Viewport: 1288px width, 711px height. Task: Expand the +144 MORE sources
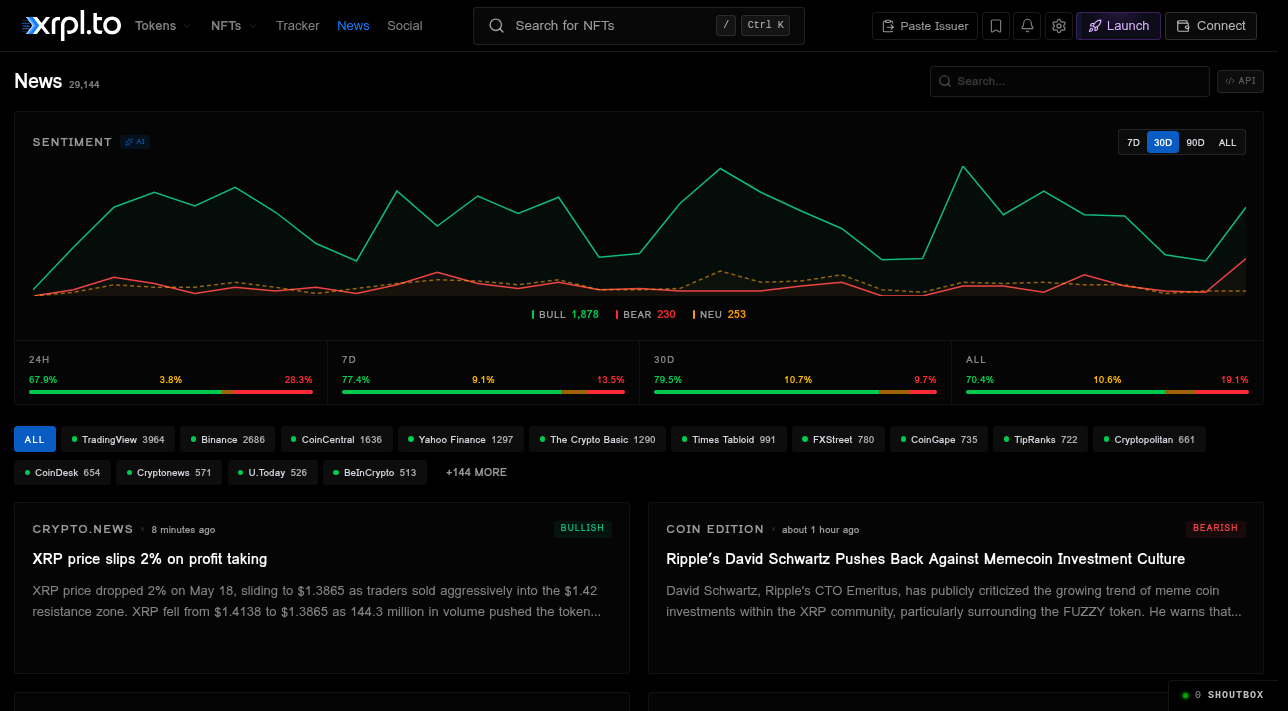[476, 472]
